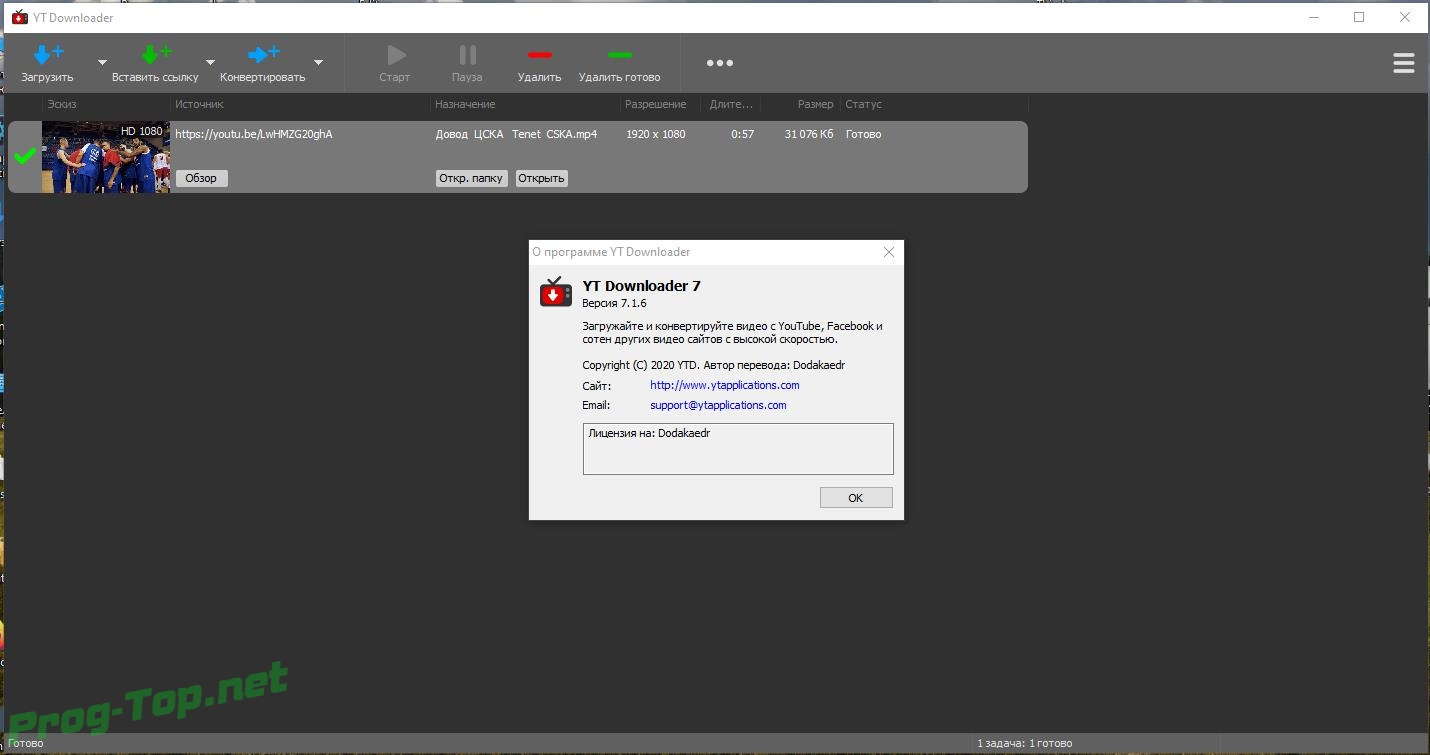The image size is (1430, 755).
Task: Sort by Статус column header
Action: [864, 104]
